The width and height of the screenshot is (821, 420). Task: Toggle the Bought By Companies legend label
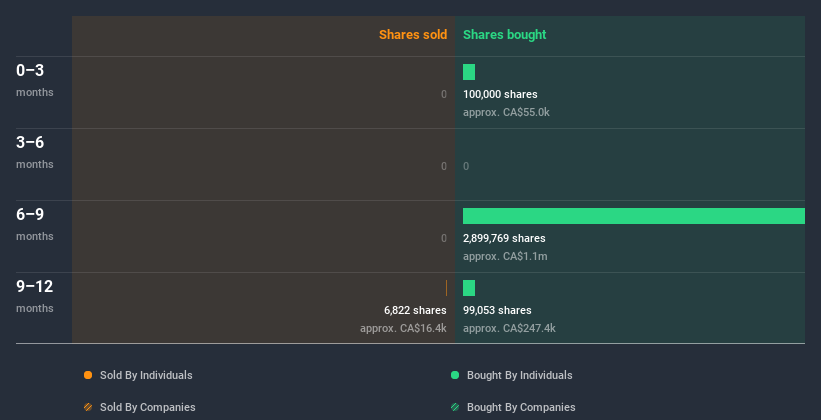pos(521,407)
